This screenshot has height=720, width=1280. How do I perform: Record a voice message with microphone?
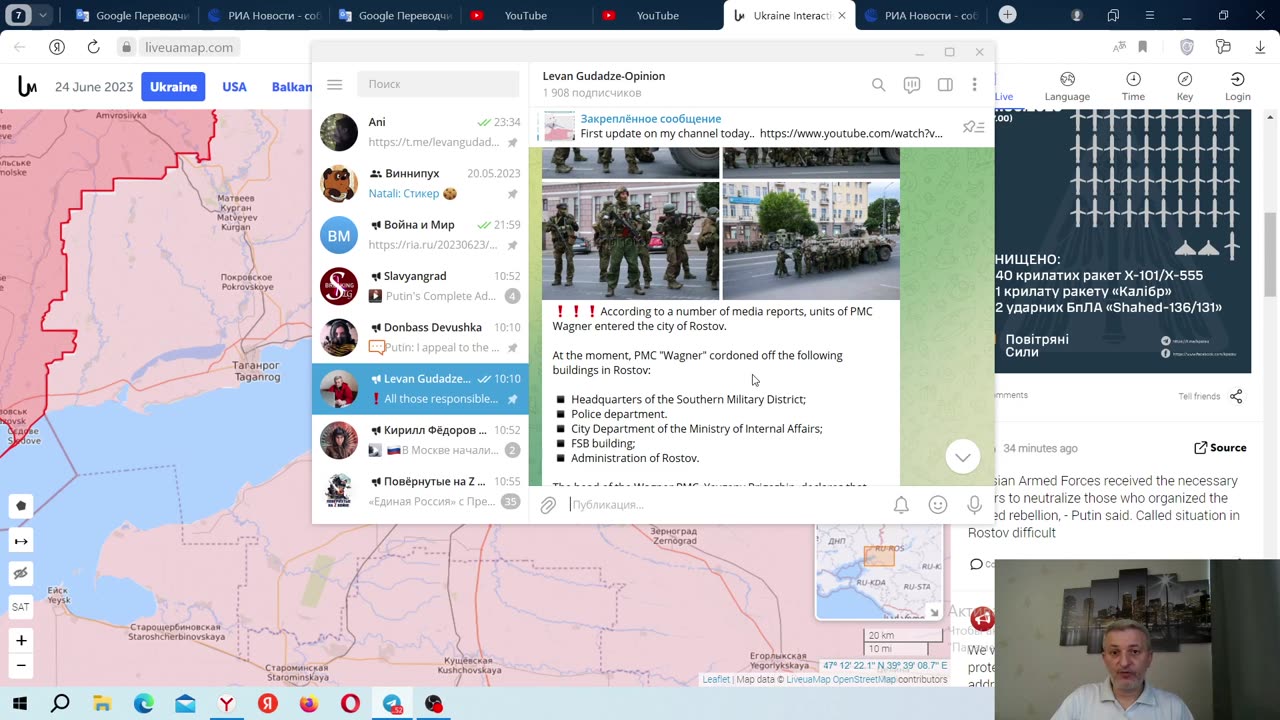[x=974, y=505]
